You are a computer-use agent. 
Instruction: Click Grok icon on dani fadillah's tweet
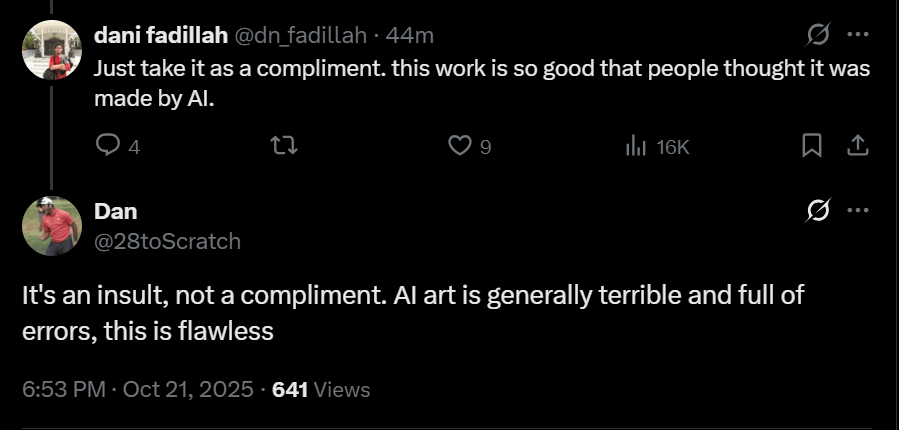point(817,35)
